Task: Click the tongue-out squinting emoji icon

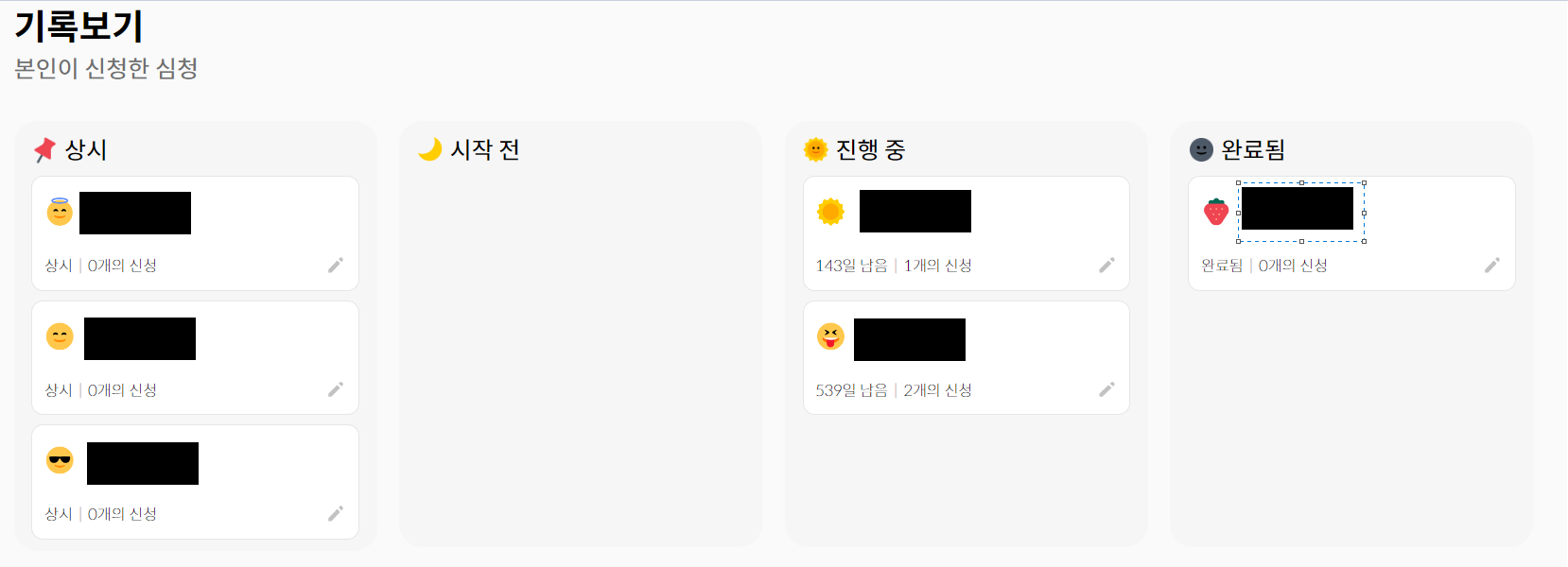Action: click(x=830, y=335)
